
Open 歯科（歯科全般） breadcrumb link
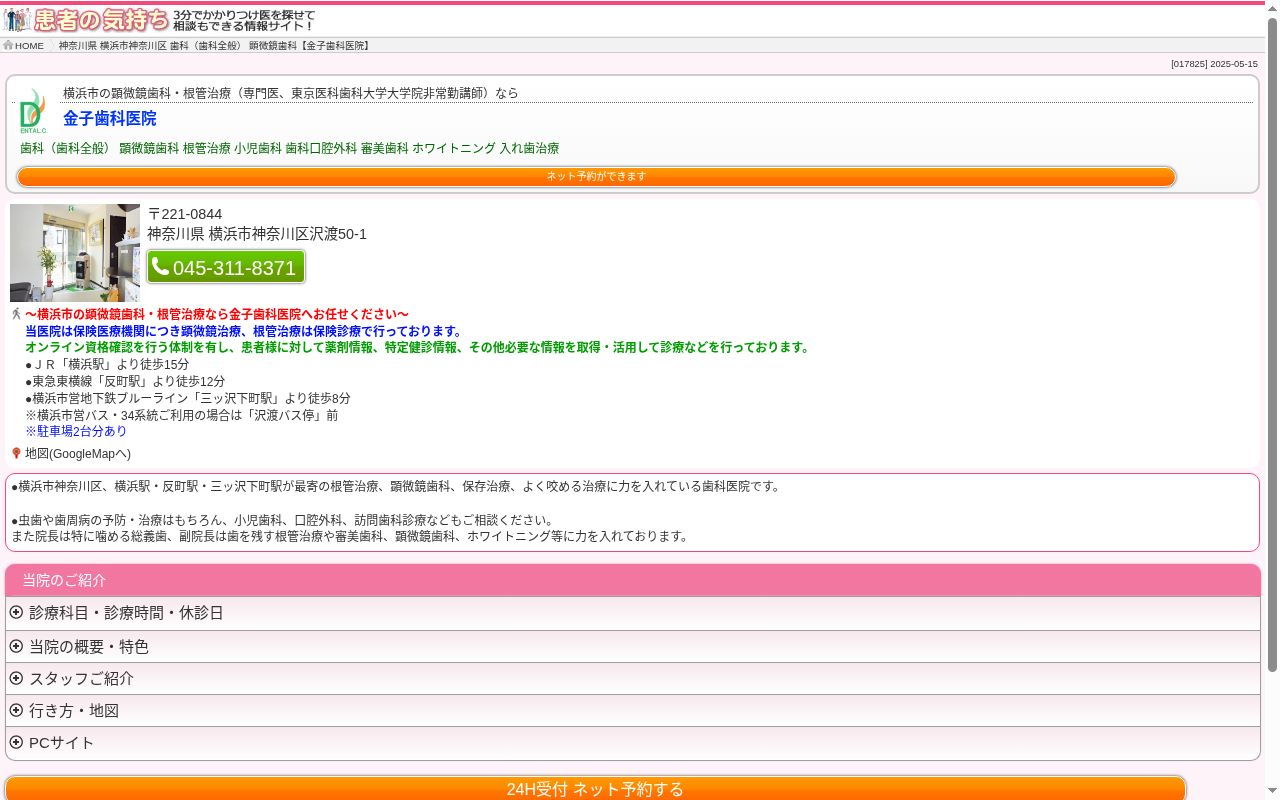207,46
